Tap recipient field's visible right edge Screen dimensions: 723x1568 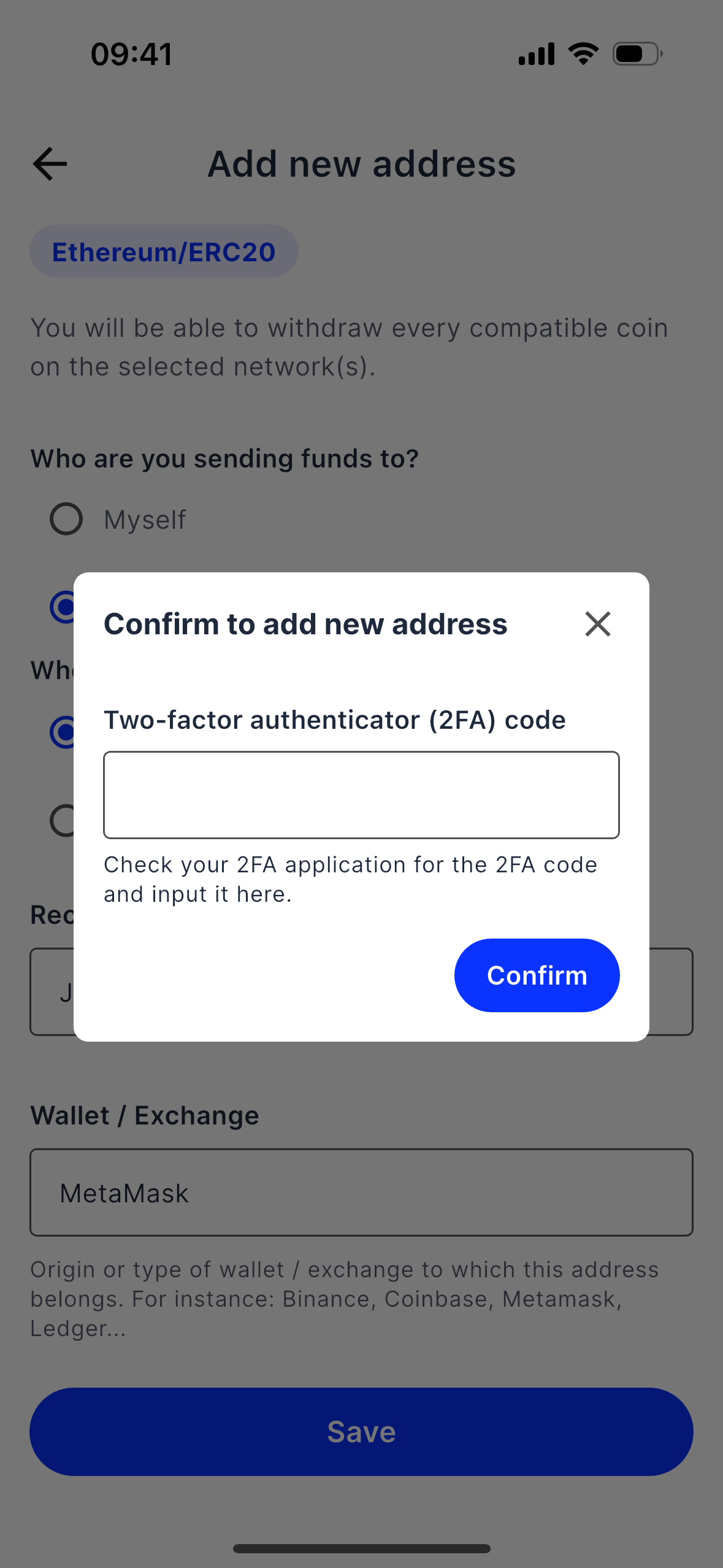671,992
